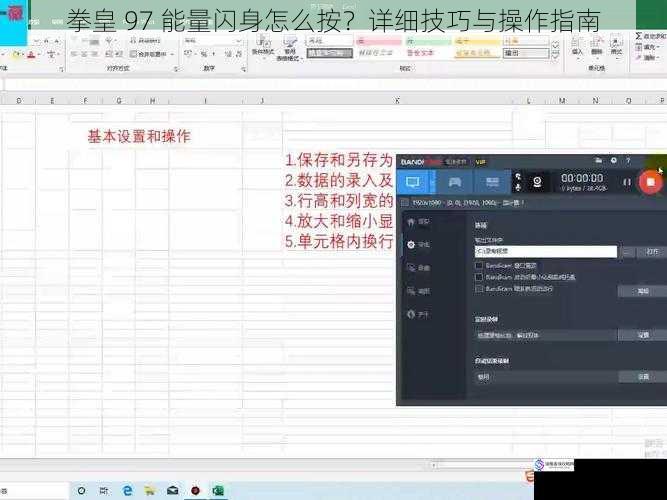Apply the yellow Neutral cell style
The height and width of the screenshot is (500, 667).
click(x=477, y=41)
